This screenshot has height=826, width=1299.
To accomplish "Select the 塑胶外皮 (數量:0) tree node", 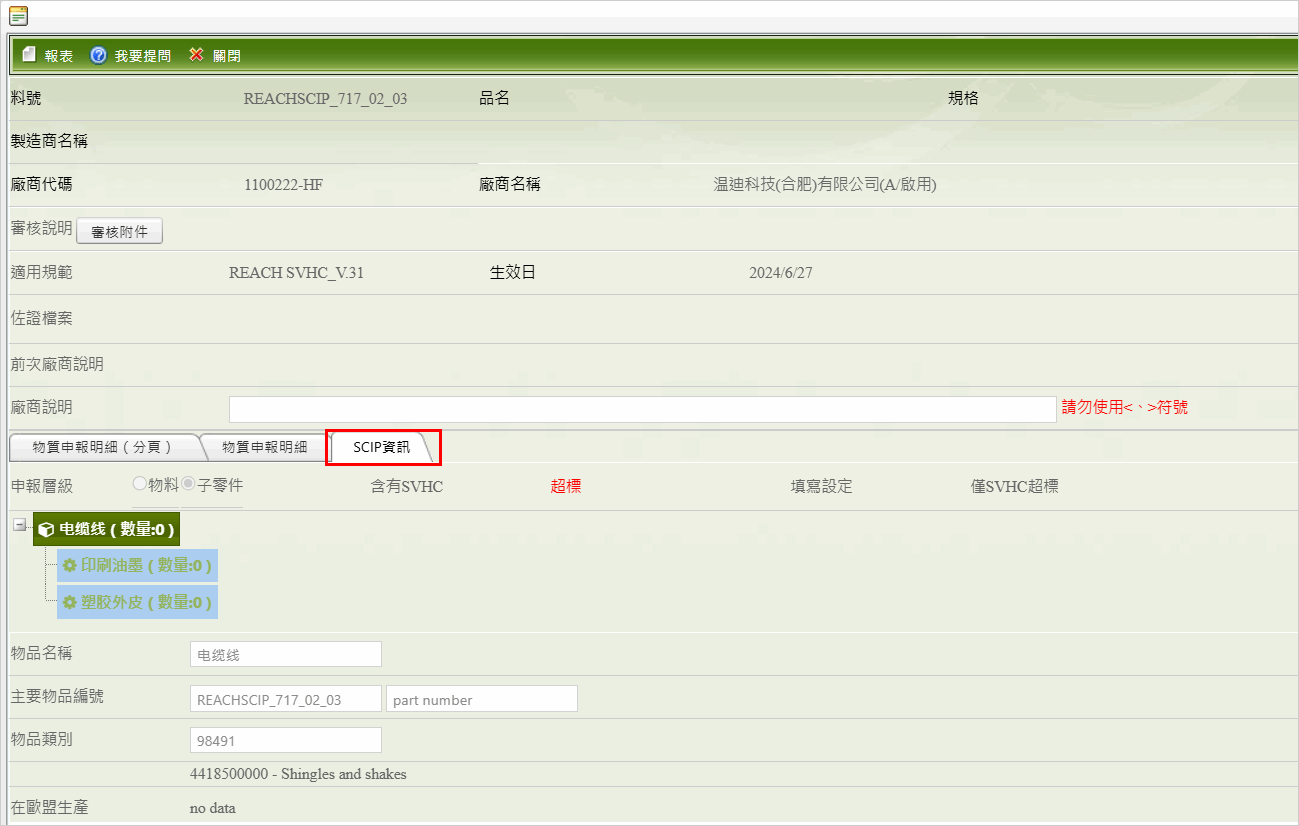I will point(137,602).
